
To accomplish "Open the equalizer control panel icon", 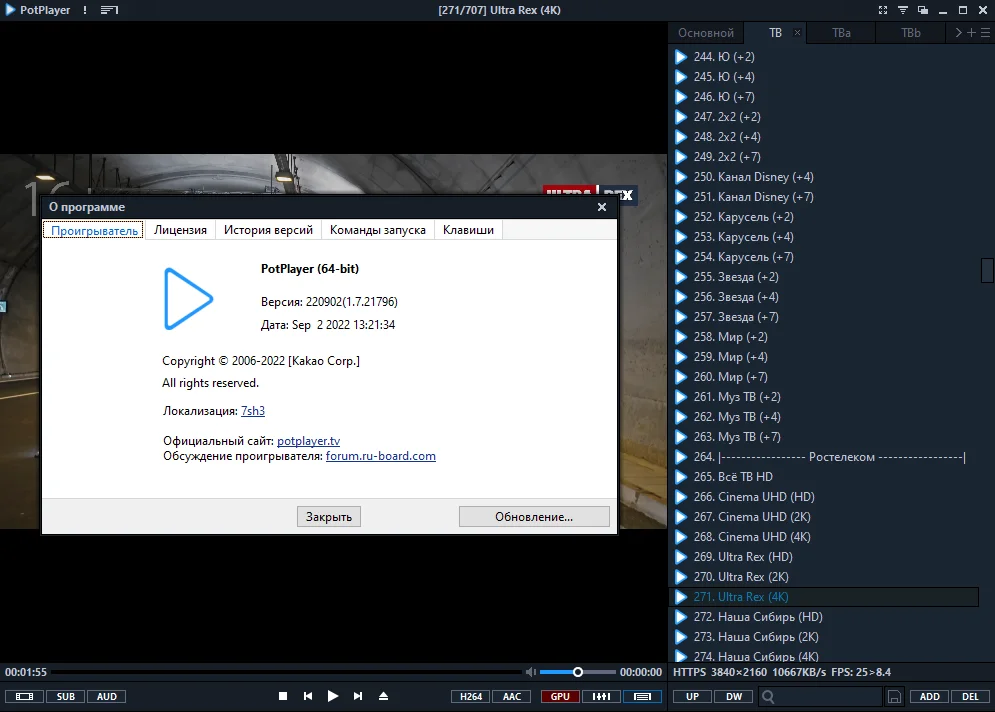I will point(601,697).
